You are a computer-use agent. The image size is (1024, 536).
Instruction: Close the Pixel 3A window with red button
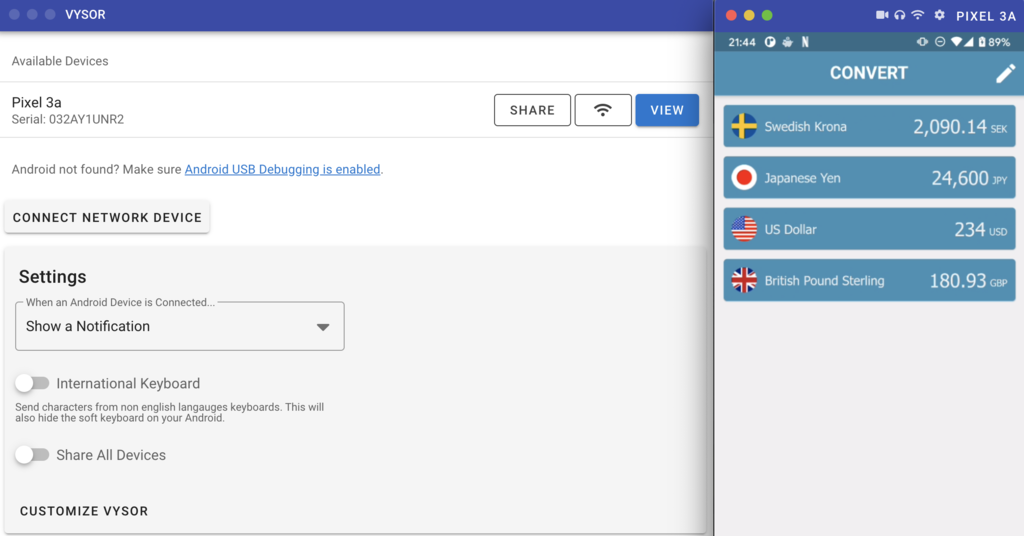731,15
